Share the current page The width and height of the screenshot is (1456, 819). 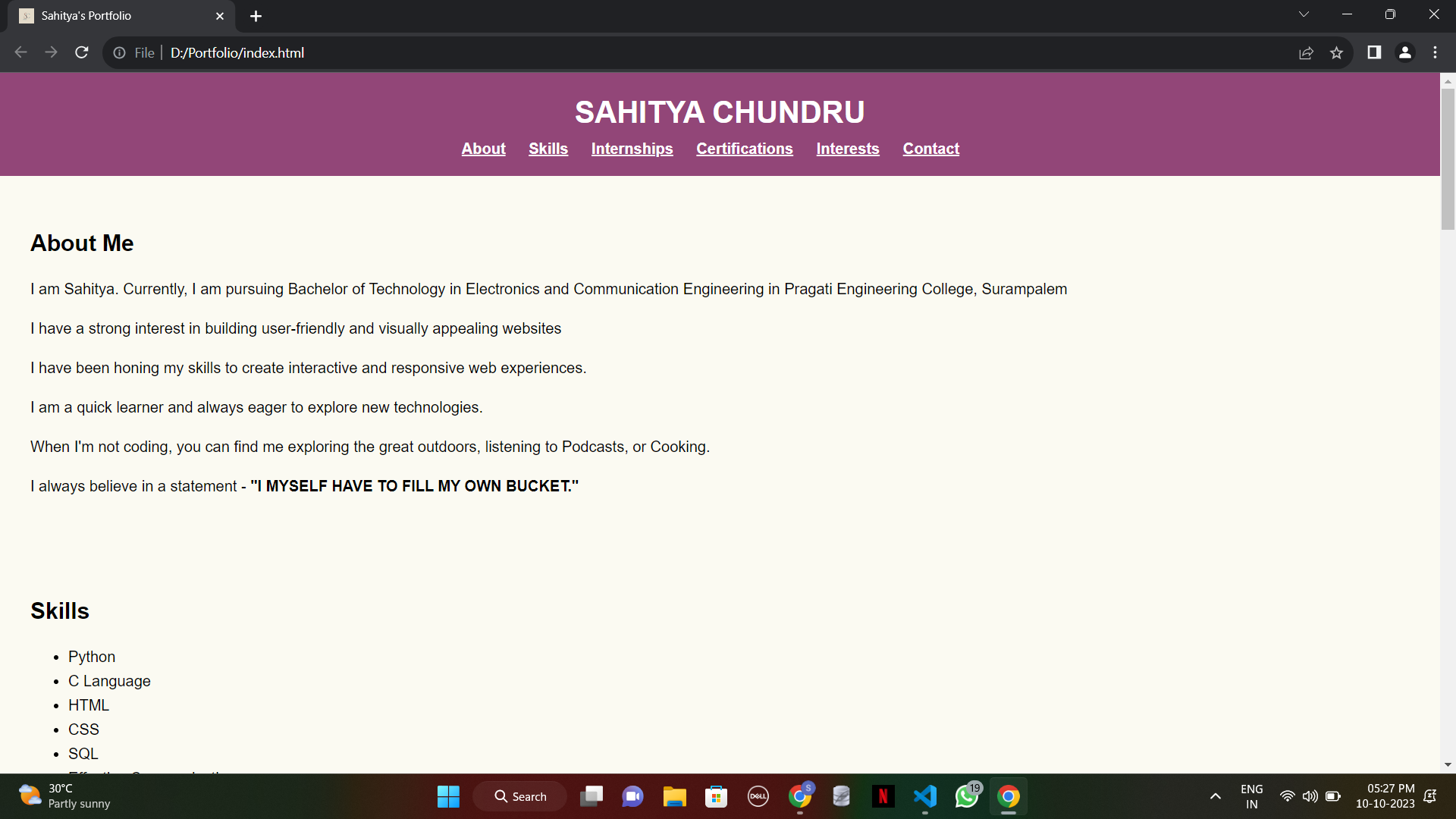point(1307,52)
